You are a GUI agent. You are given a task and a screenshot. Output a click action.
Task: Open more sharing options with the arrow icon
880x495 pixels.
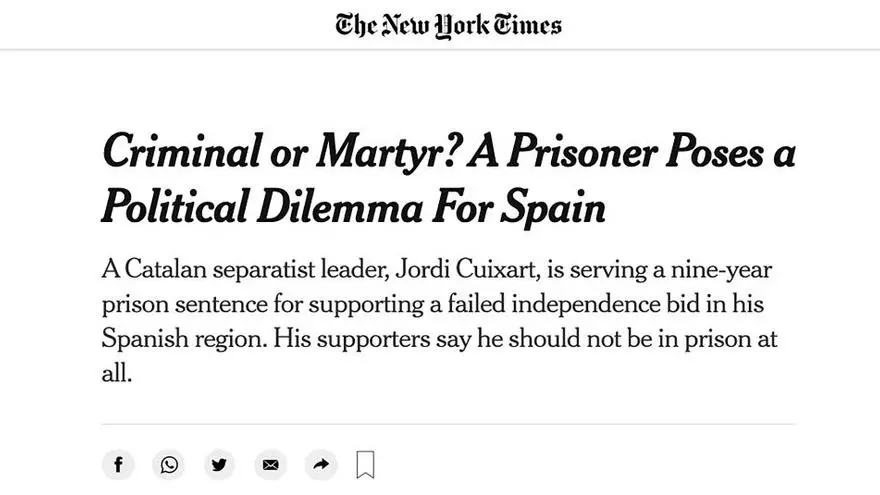click(x=320, y=464)
